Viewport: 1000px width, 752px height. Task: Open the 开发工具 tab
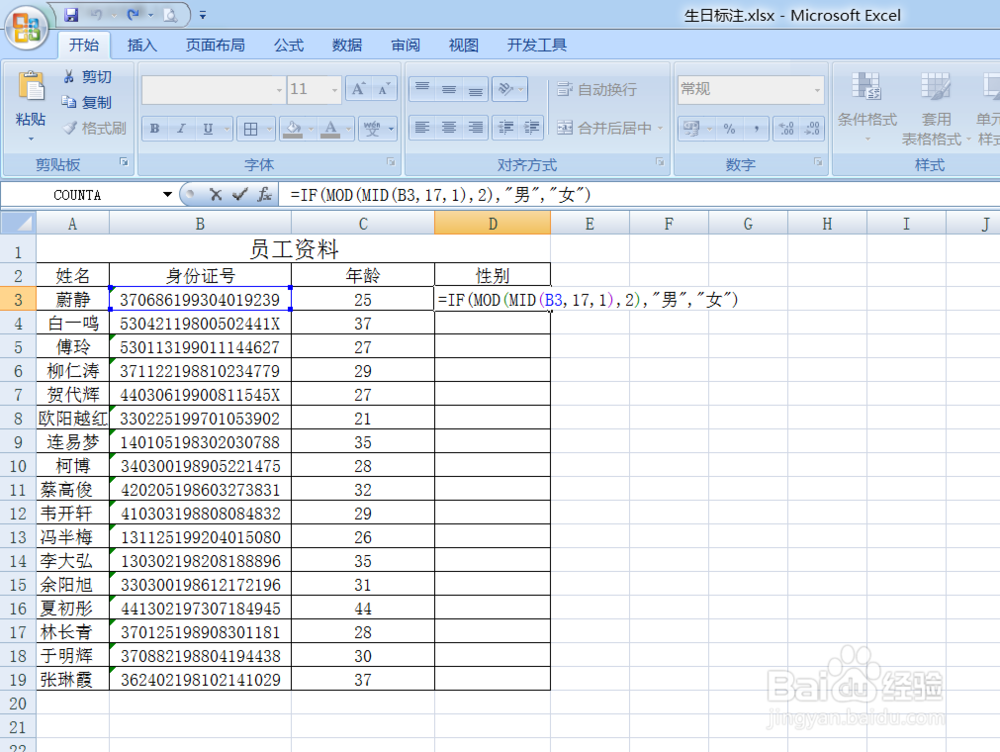click(x=537, y=45)
